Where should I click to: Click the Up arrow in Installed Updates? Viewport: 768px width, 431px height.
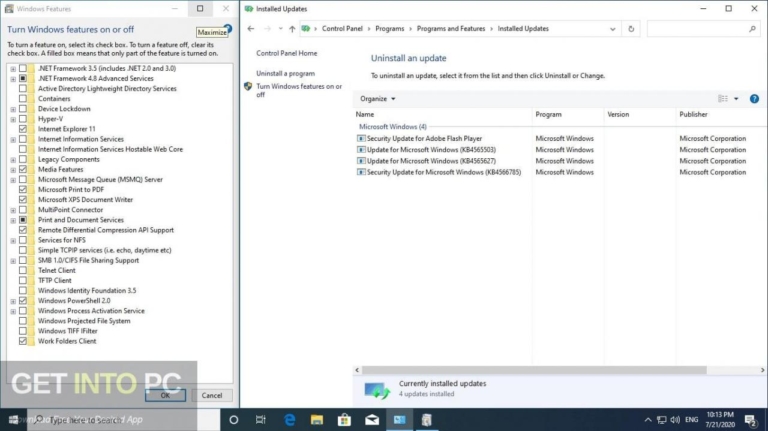click(292, 29)
